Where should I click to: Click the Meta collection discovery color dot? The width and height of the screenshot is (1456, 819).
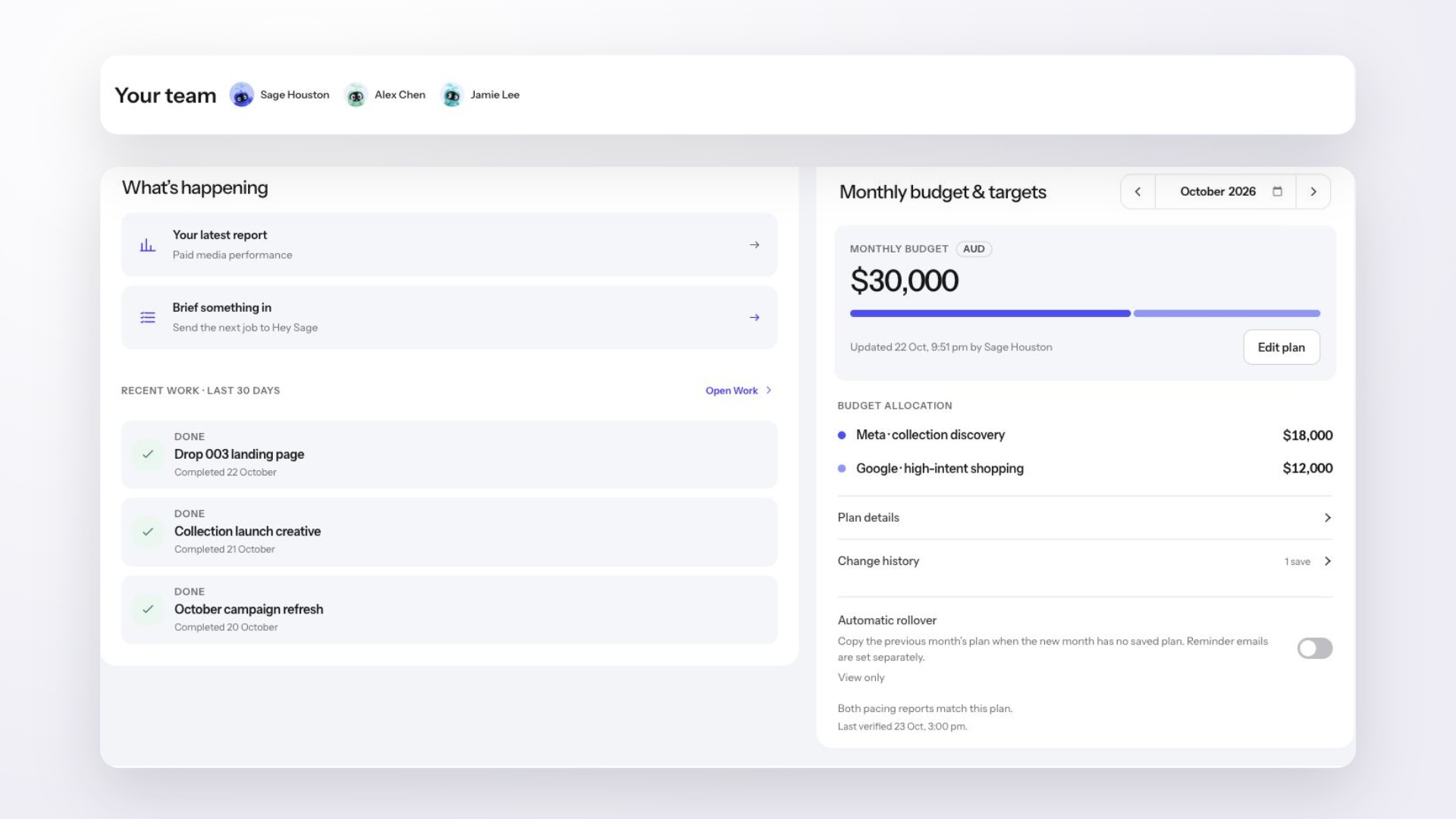842,435
